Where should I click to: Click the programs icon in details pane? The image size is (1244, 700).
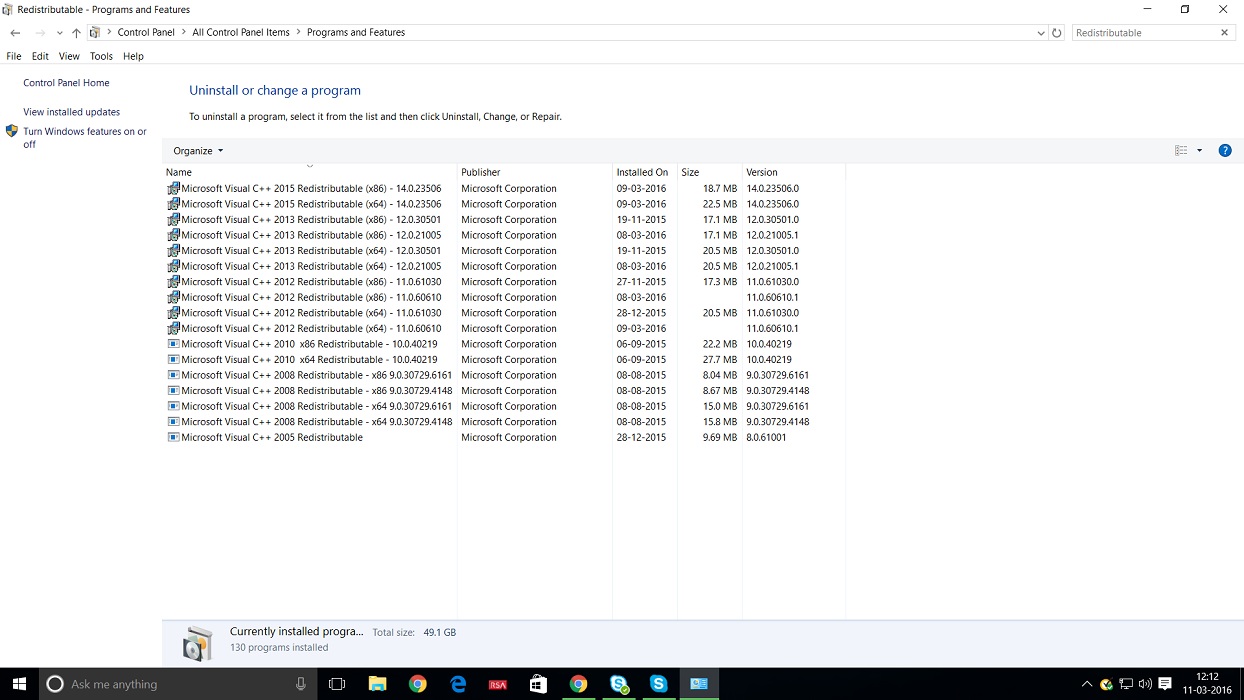coord(197,643)
